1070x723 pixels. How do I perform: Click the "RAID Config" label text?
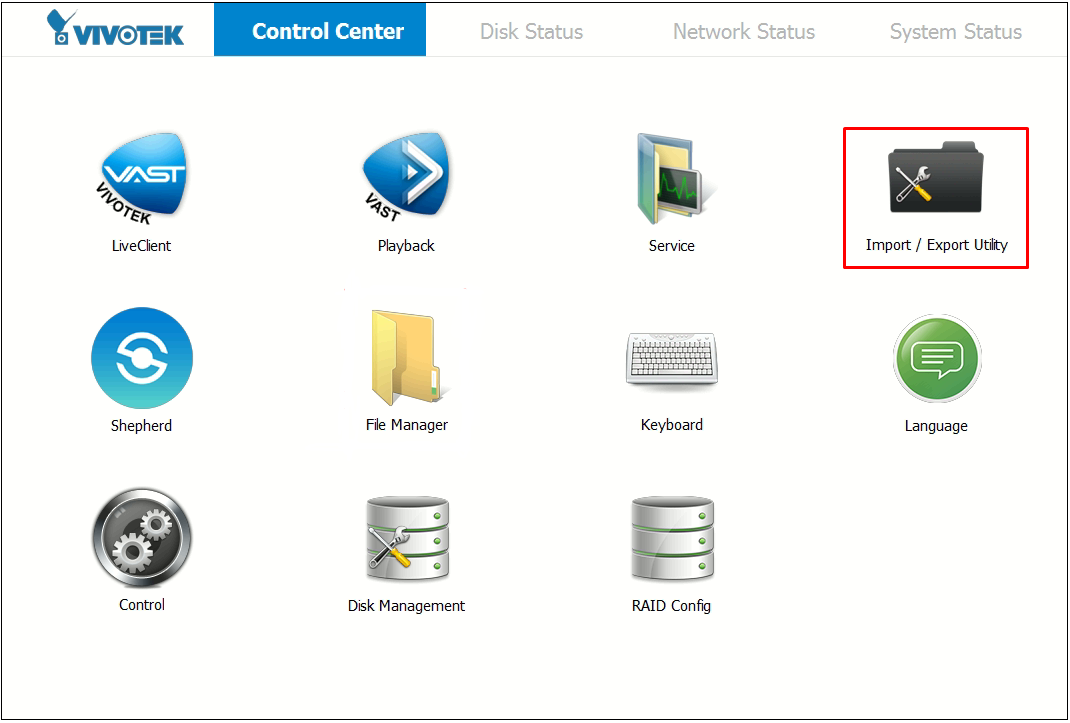coord(671,606)
